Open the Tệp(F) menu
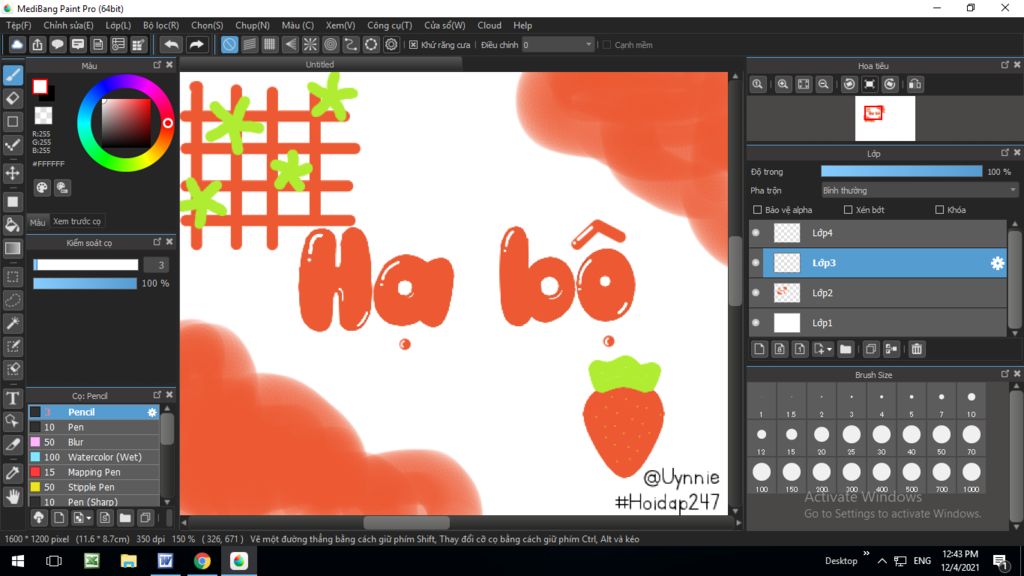Image resolution: width=1024 pixels, height=576 pixels. pyautogui.click(x=19, y=25)
